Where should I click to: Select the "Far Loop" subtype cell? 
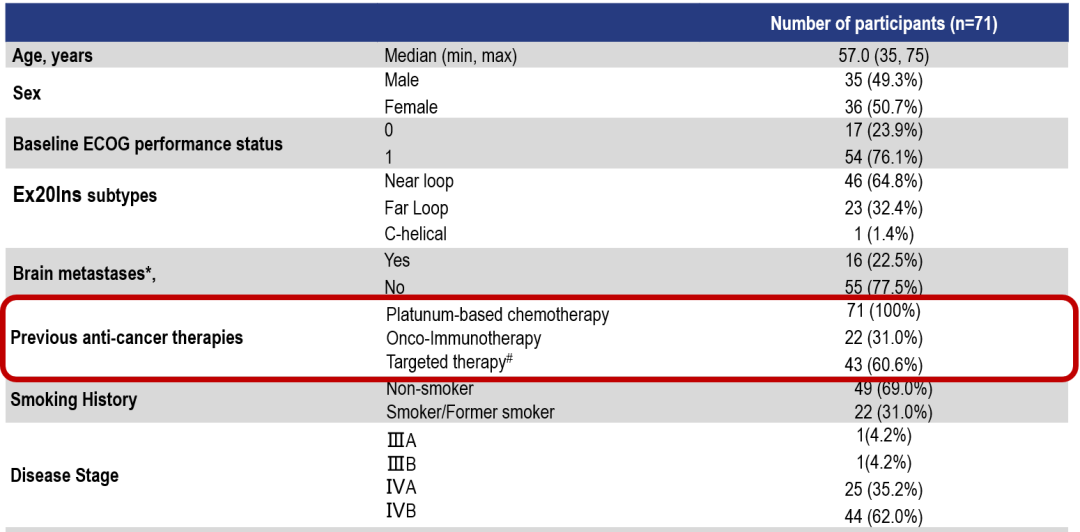(x=416, y=208)
